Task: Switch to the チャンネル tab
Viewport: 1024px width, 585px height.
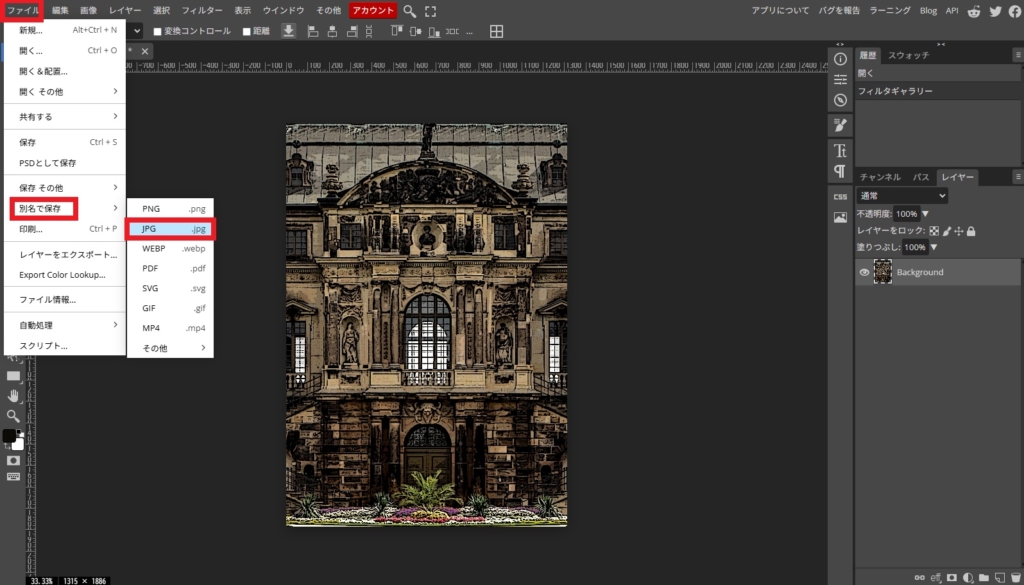Action: tap(880, 177)
